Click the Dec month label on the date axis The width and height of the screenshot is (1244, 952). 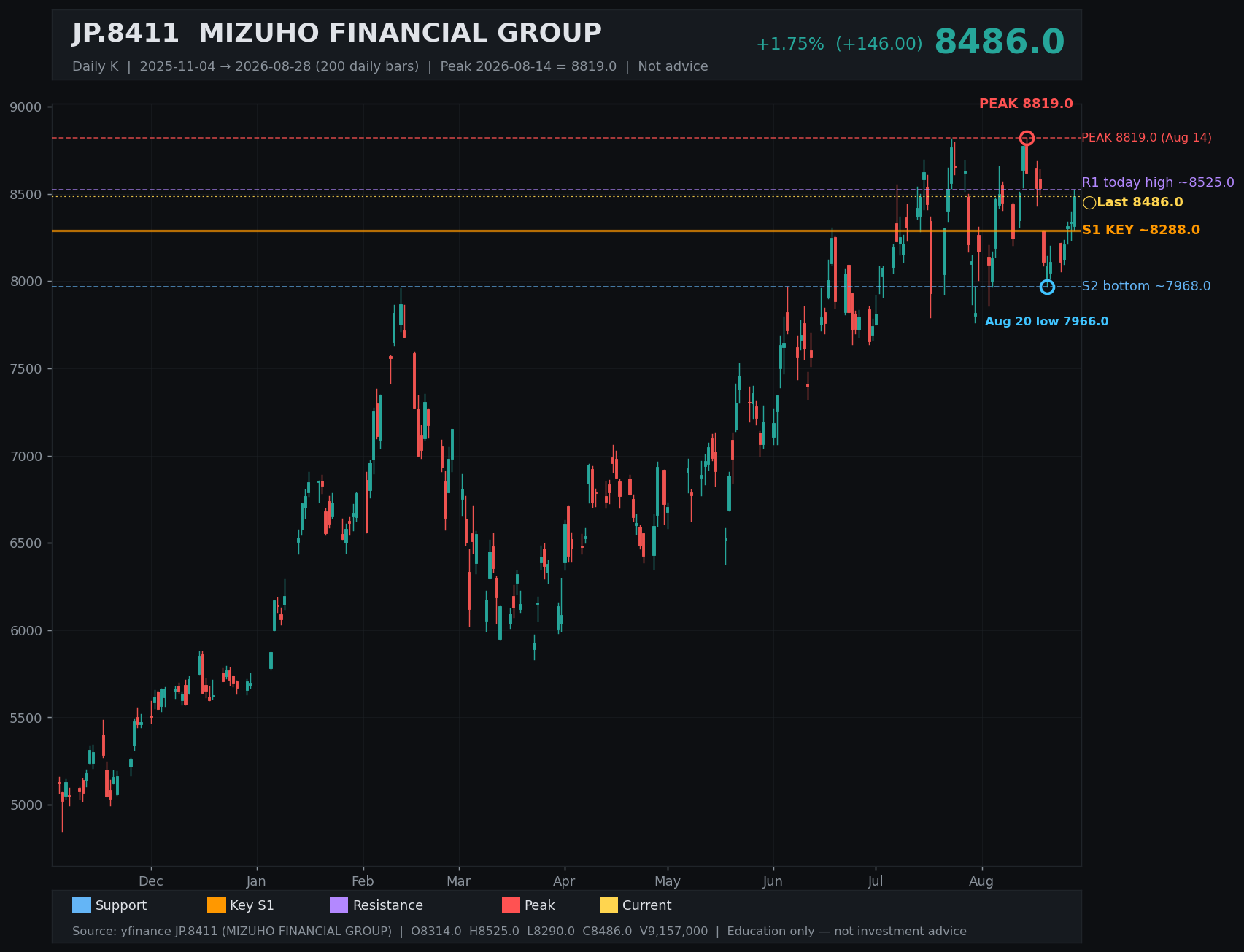coord(151,881)
